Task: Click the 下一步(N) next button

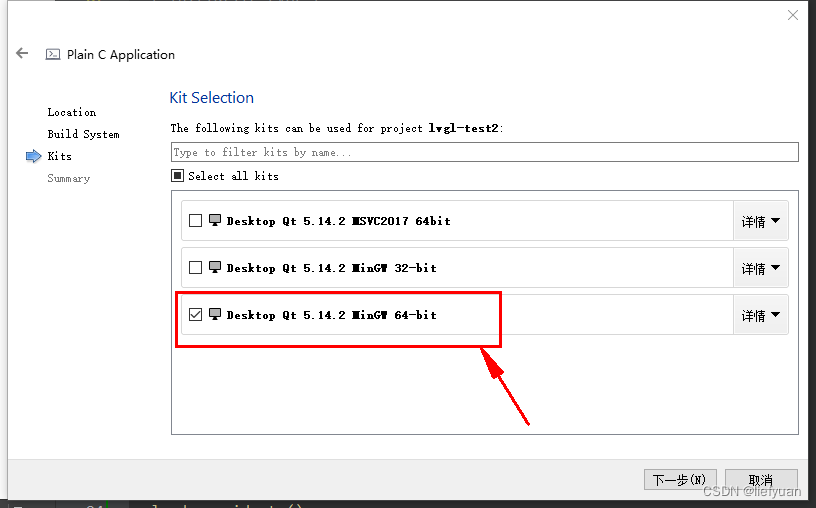Action: coord(680,479)
